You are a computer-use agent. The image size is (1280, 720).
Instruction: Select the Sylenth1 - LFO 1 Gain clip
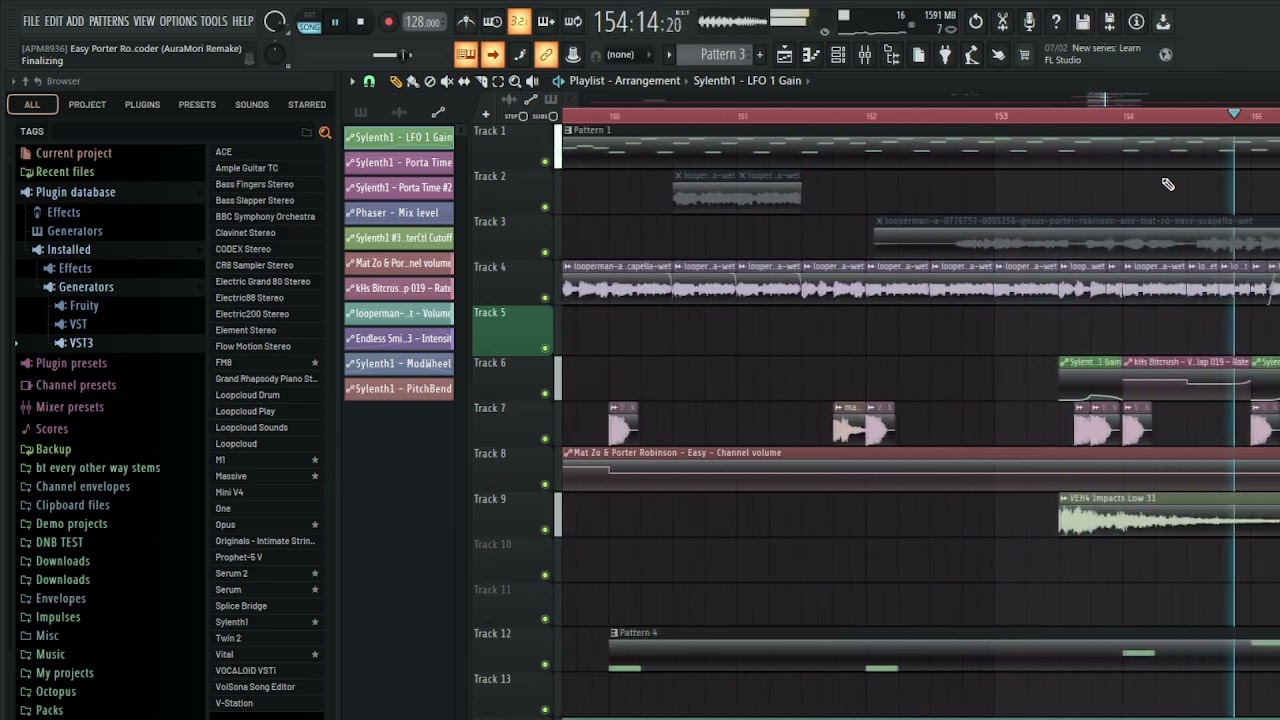399,137
